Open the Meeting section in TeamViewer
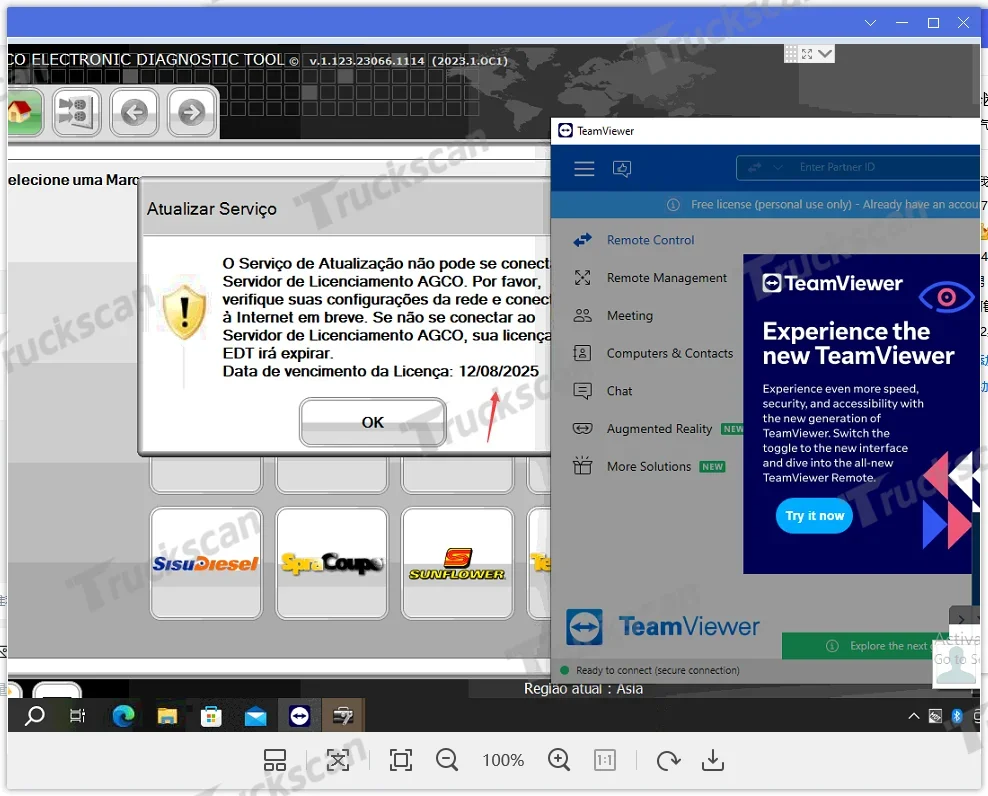 [629, 316]
